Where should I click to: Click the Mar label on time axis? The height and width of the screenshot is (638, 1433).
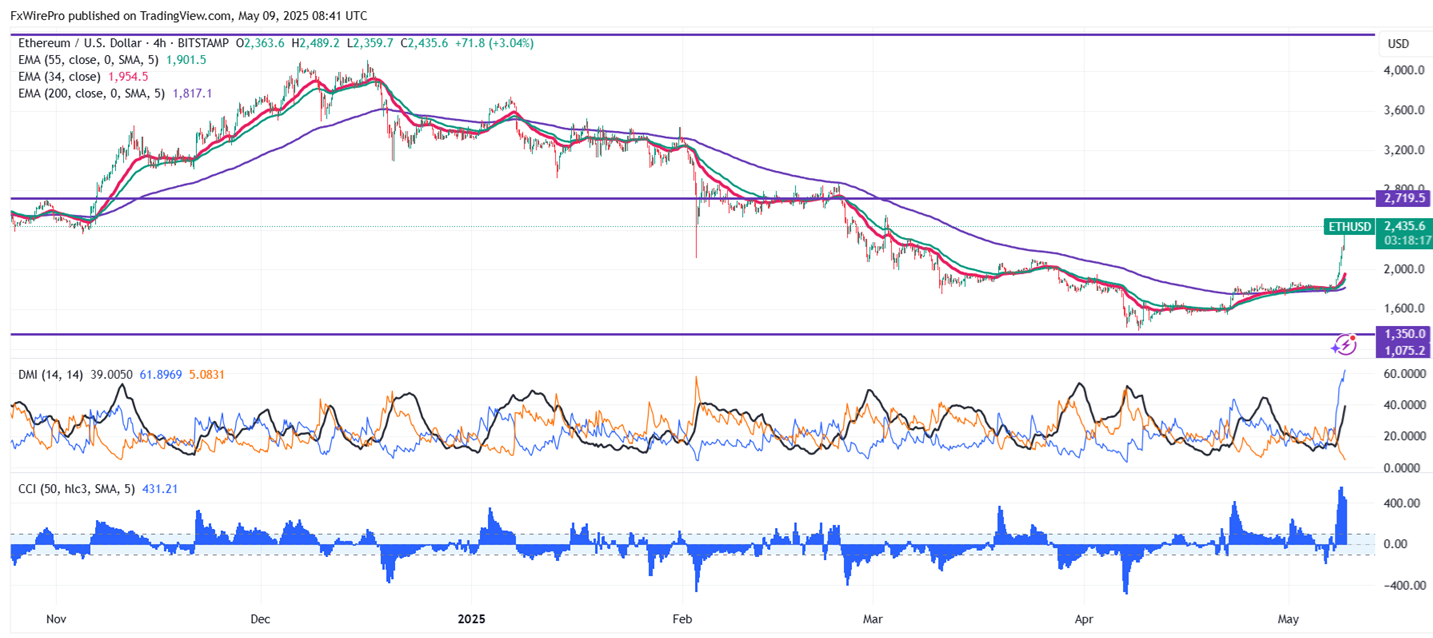coord(875,619)
